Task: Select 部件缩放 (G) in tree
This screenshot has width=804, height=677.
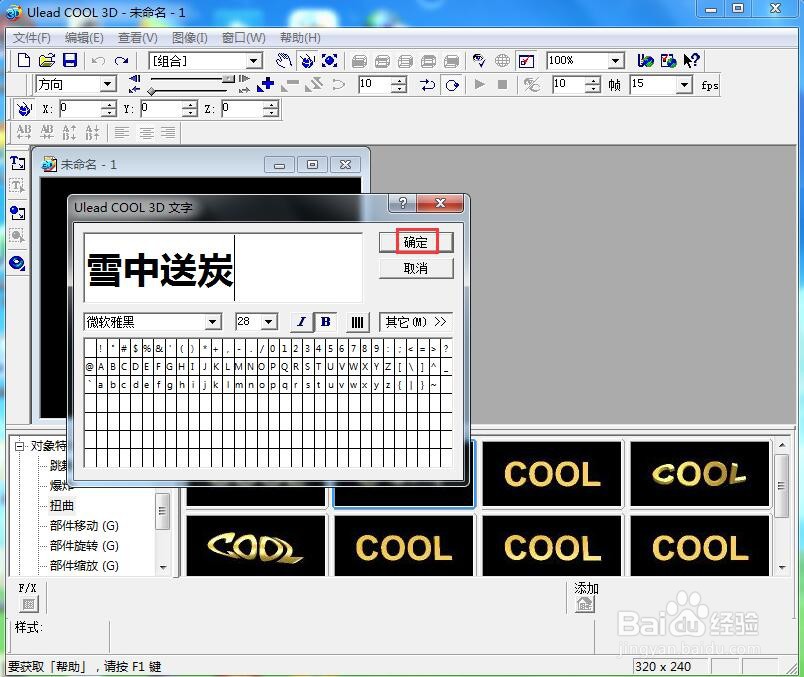Action: click(x=84, y=566)
